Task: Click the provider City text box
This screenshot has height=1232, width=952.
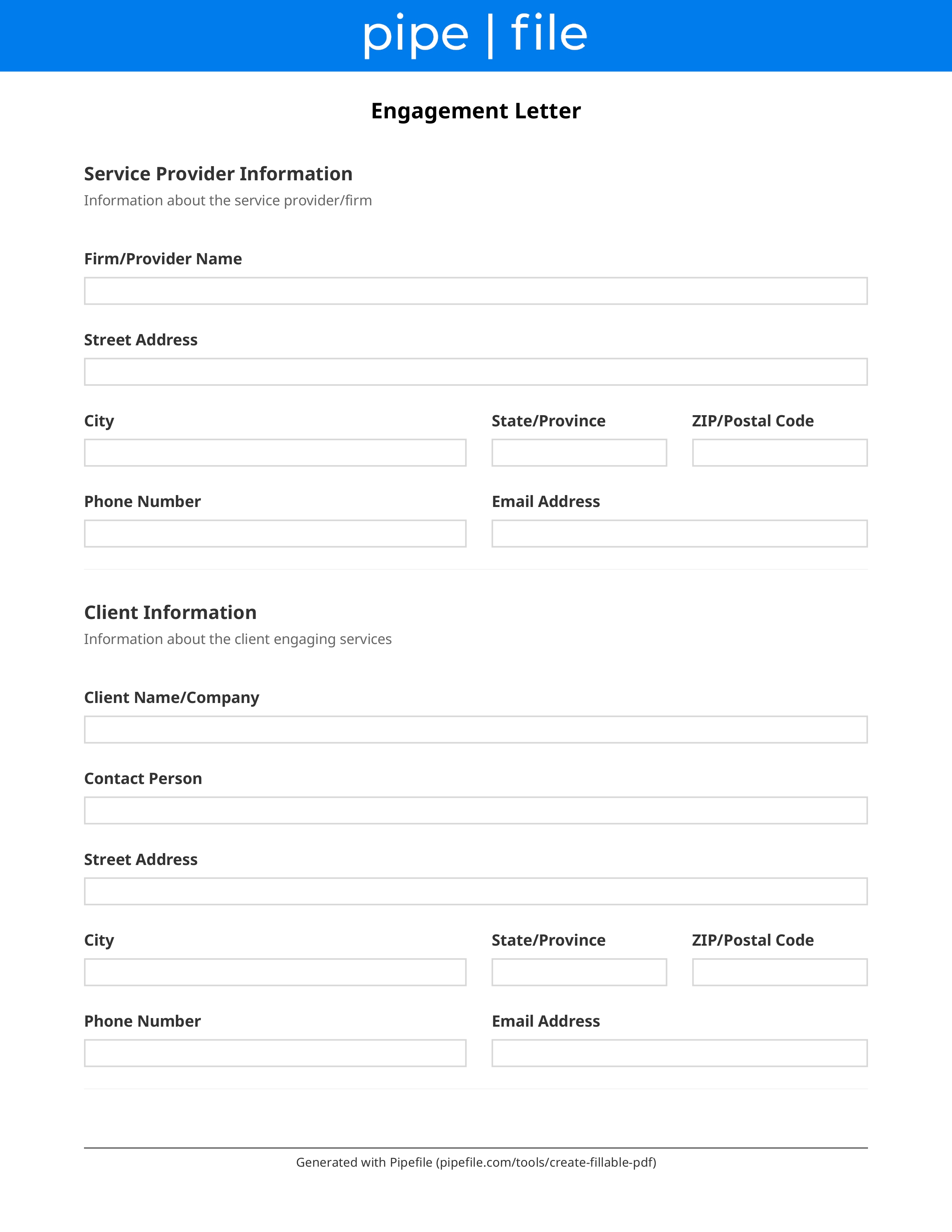Action: [275, 452]
